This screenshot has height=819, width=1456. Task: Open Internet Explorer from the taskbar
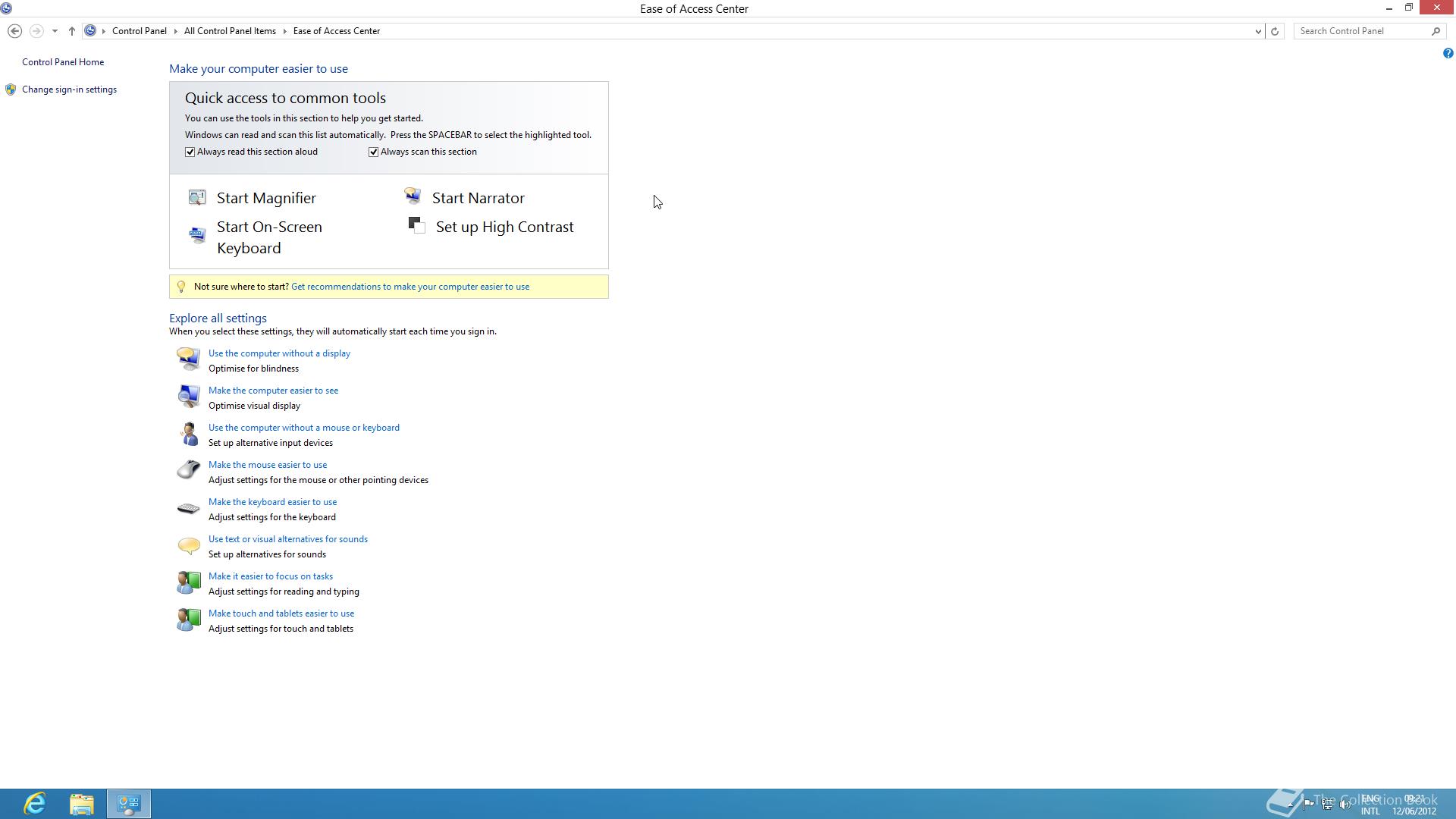[x=35, y=804]
